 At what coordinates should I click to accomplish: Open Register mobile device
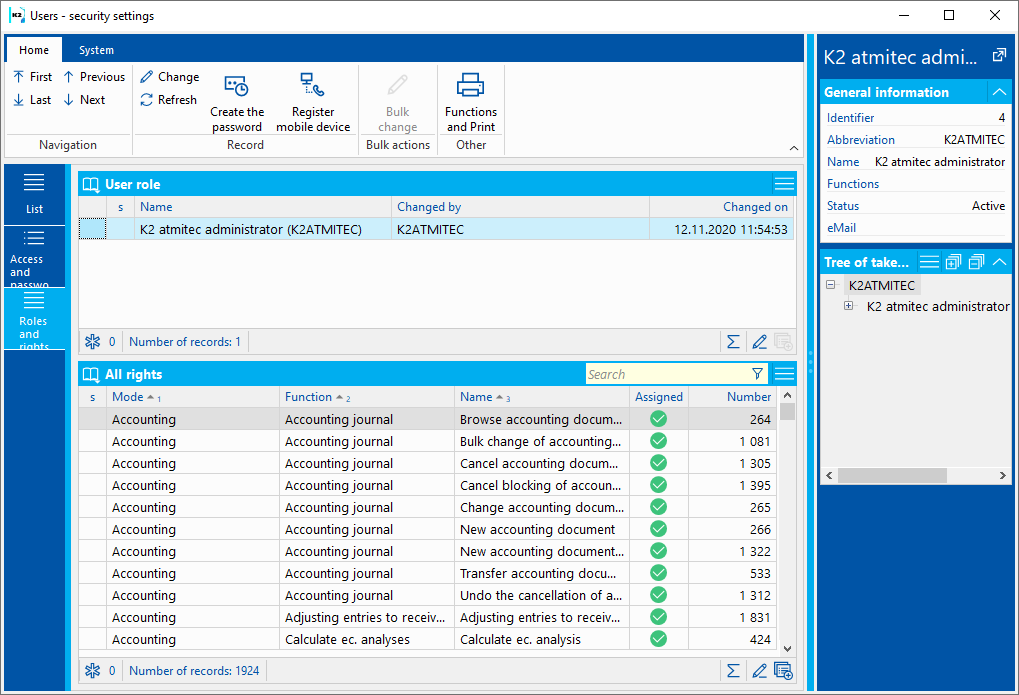click(312, 88)
